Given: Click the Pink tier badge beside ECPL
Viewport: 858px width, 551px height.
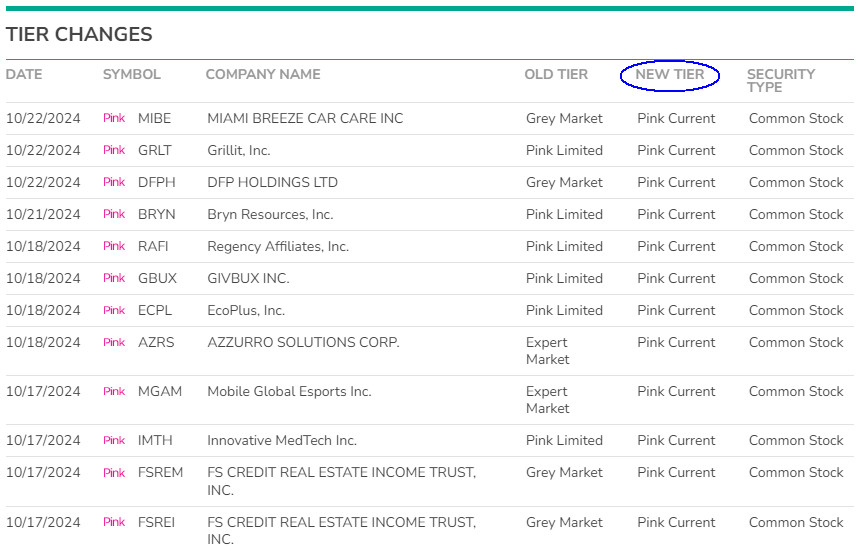Looking at the screenshot, I should [114, 310].
